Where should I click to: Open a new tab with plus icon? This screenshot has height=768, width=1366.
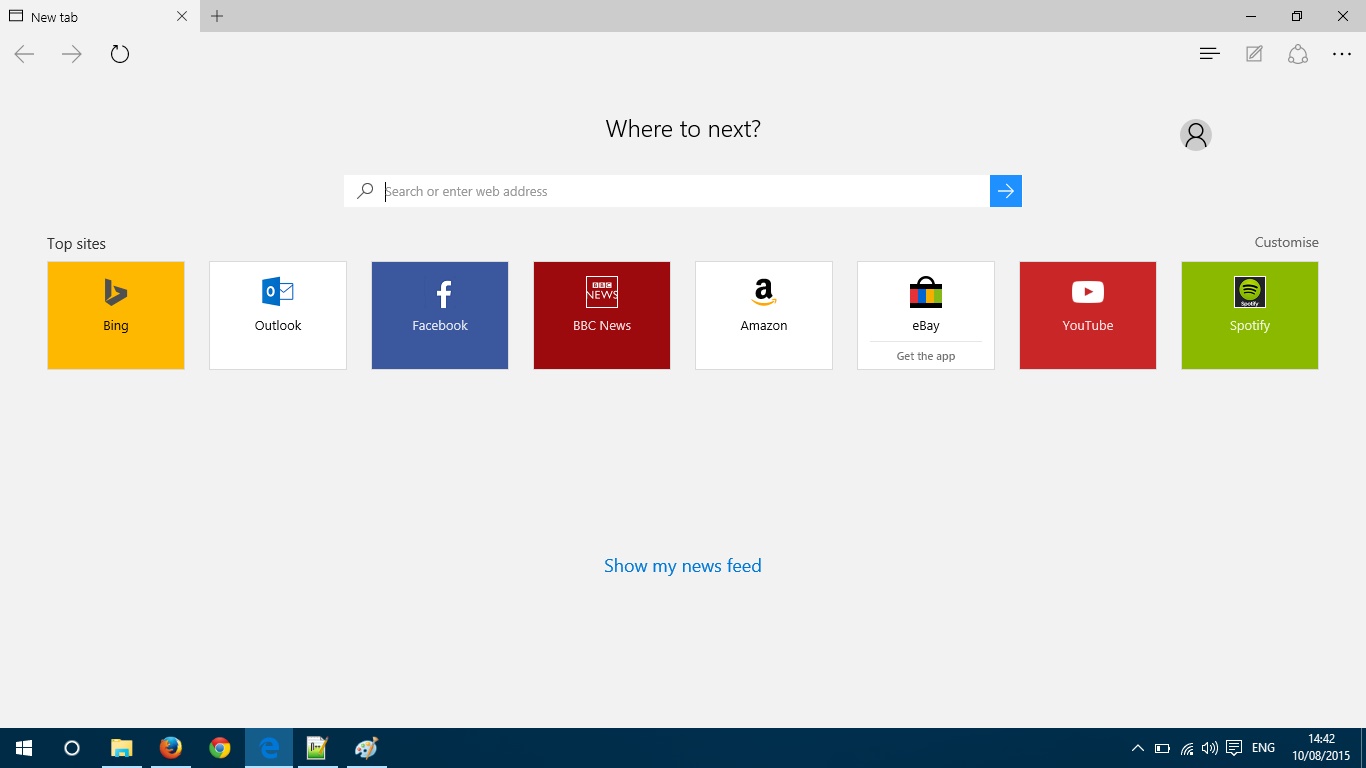tap(217, 16)
